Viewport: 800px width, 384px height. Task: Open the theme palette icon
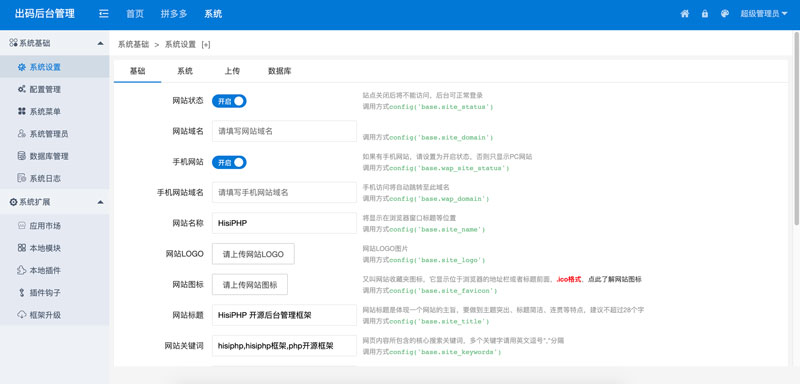click(724, 14)
